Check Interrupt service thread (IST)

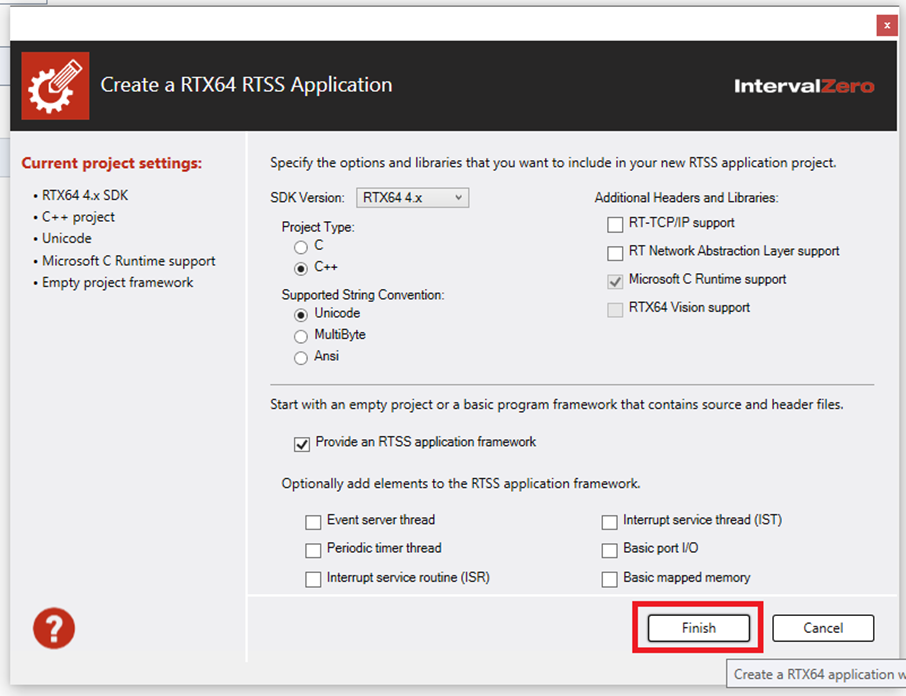610,521
